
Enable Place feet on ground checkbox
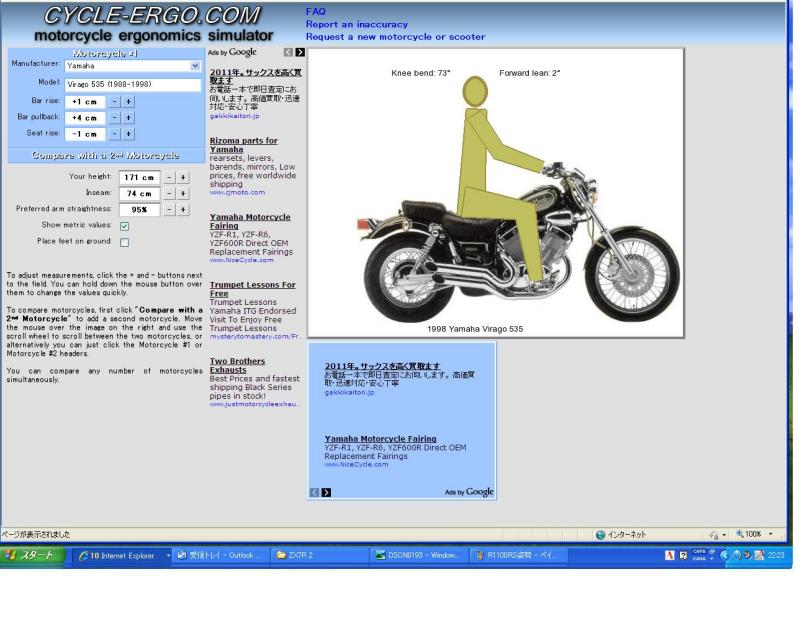coord(125,242)
